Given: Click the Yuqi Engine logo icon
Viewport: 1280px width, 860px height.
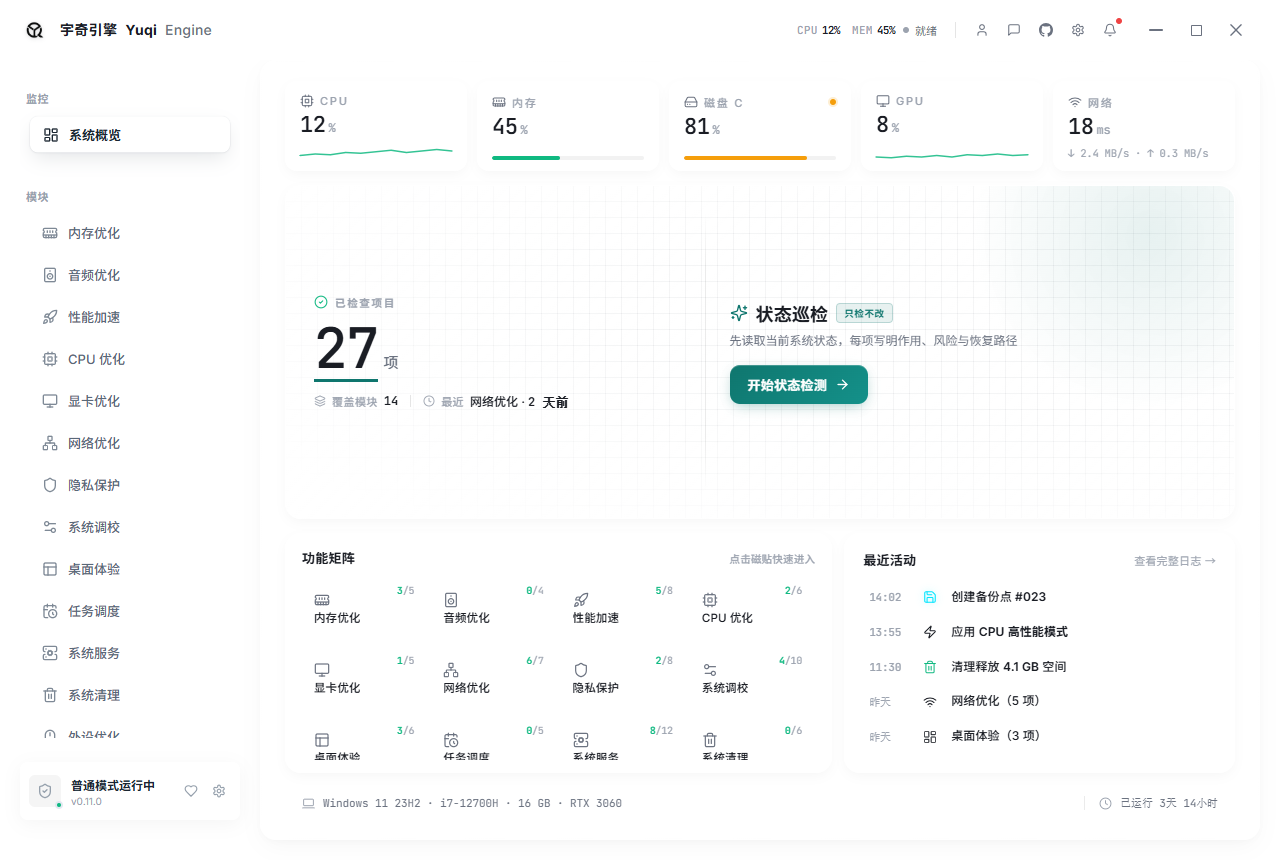Looking at the screenshot, I should (x=35, y=30).
